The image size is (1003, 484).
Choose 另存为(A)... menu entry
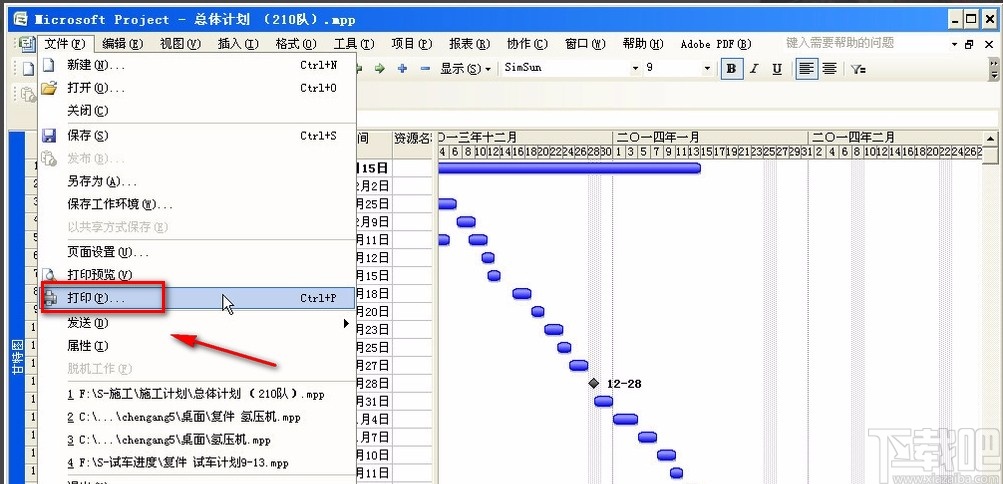(x=197, y=182)
